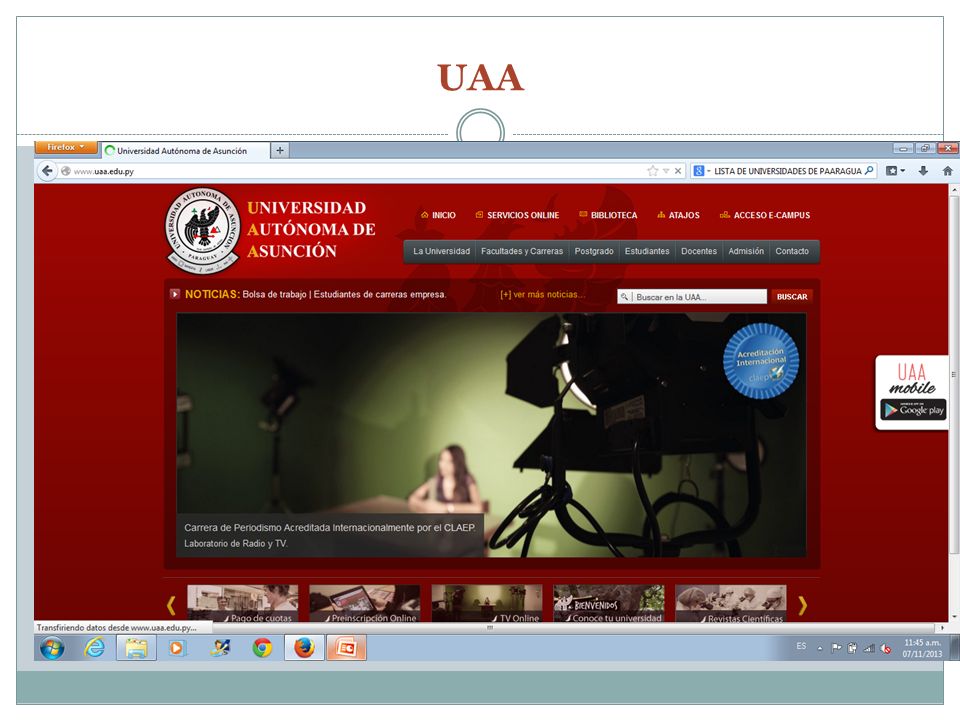The image size is (960, 720).
Task: Click the NOTICIAS play arrow icon
Action: coord(175,294)
